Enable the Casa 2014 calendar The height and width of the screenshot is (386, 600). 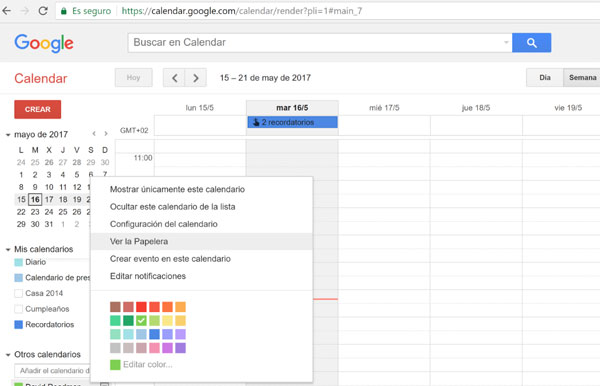[x=18, y=293]
